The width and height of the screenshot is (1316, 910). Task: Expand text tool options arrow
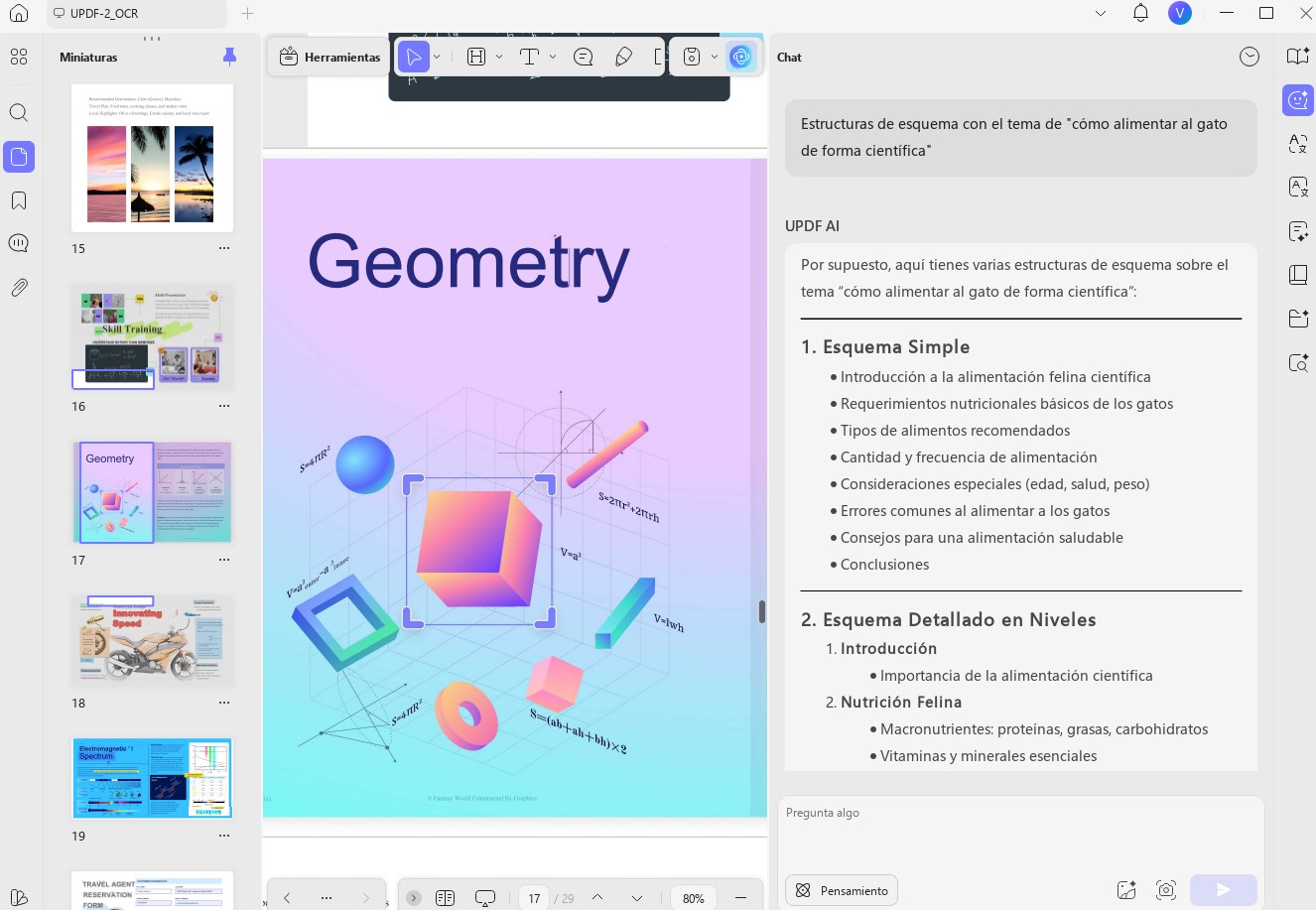553,58
